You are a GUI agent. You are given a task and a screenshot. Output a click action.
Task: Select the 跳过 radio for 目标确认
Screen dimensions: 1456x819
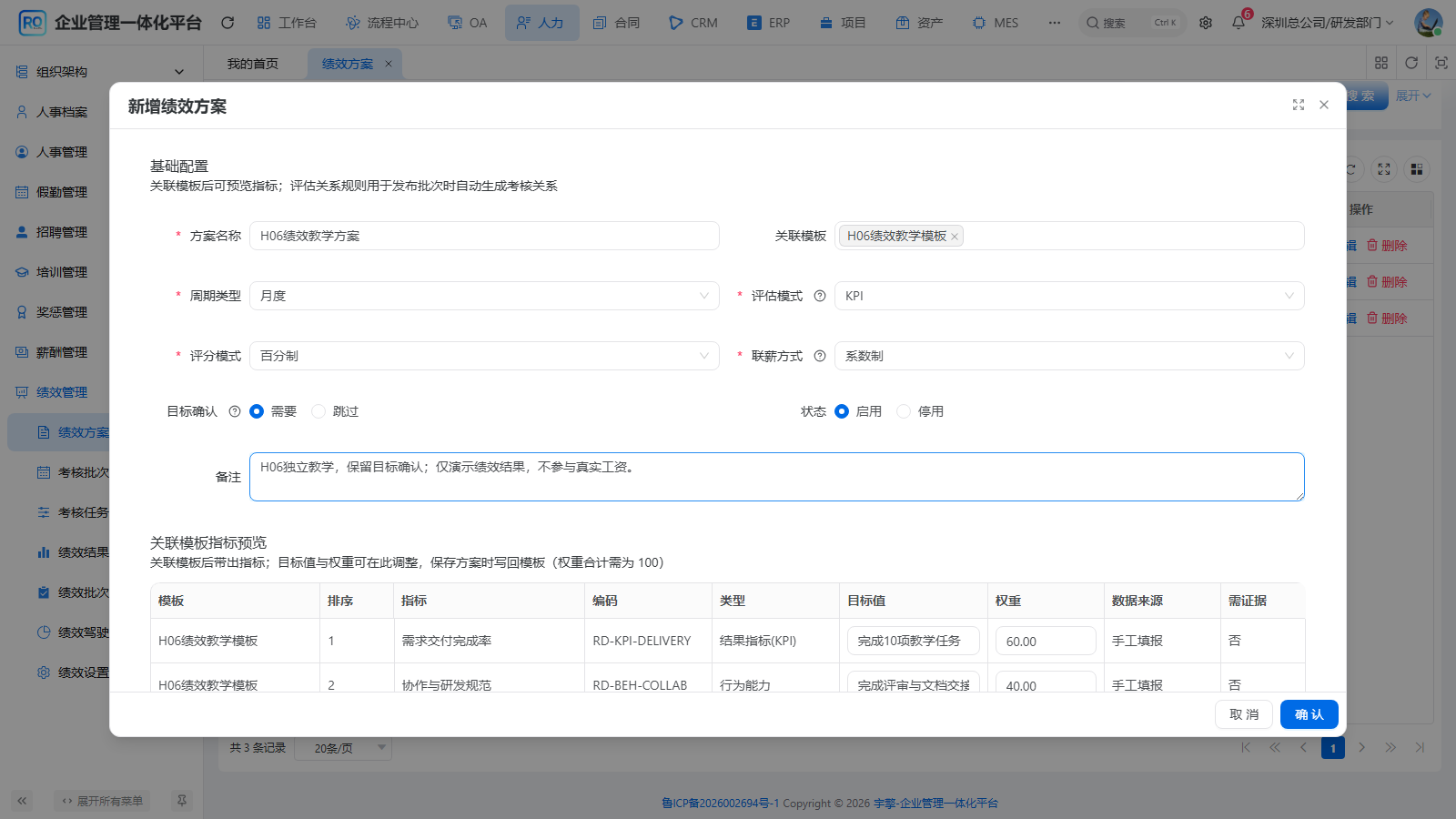(x=318, y=411)
